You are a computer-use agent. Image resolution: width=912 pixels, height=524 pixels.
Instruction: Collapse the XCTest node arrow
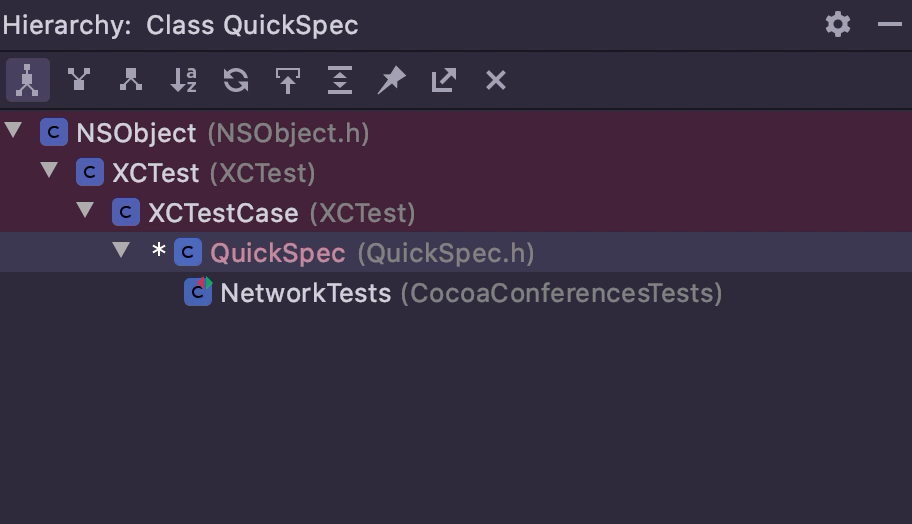tap(49, 170)
